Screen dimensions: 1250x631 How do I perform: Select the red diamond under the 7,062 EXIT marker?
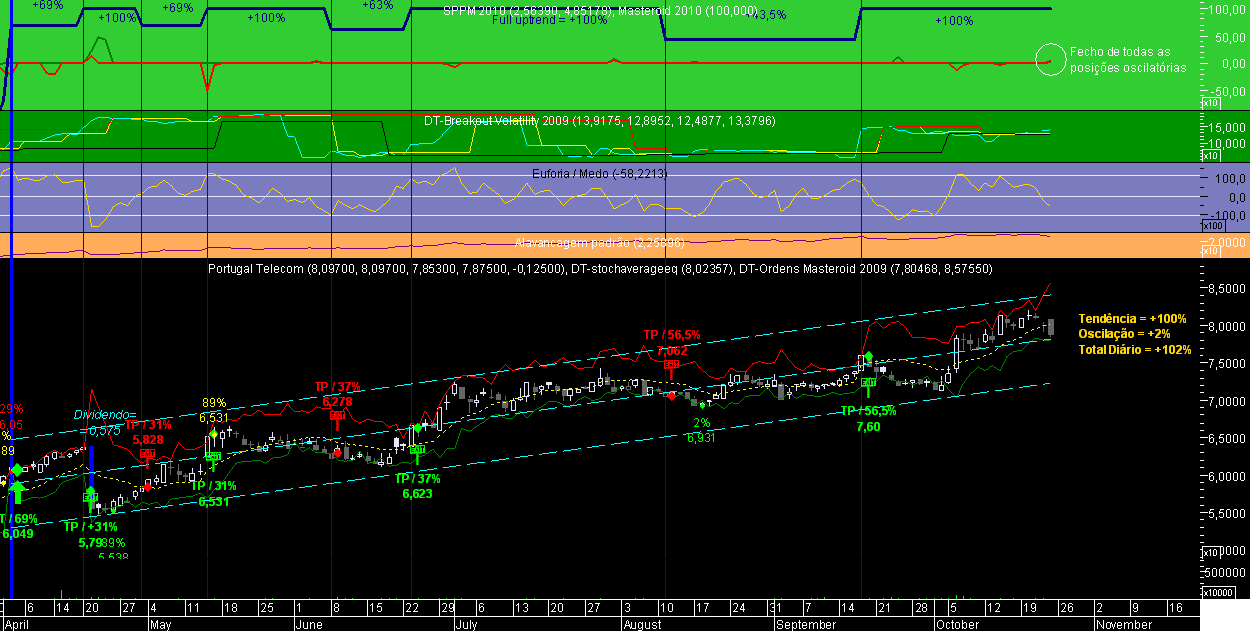[x=672, y=396]
